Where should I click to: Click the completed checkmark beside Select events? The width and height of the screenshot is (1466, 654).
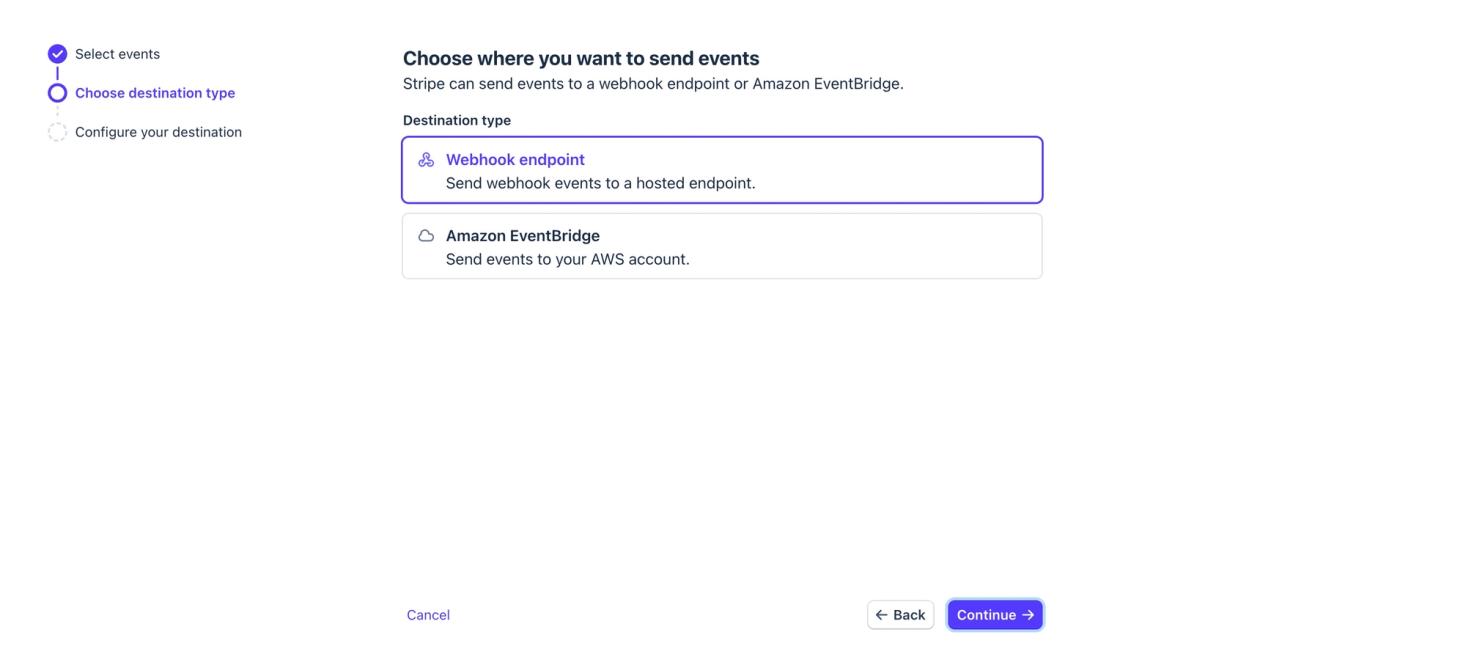57,54
